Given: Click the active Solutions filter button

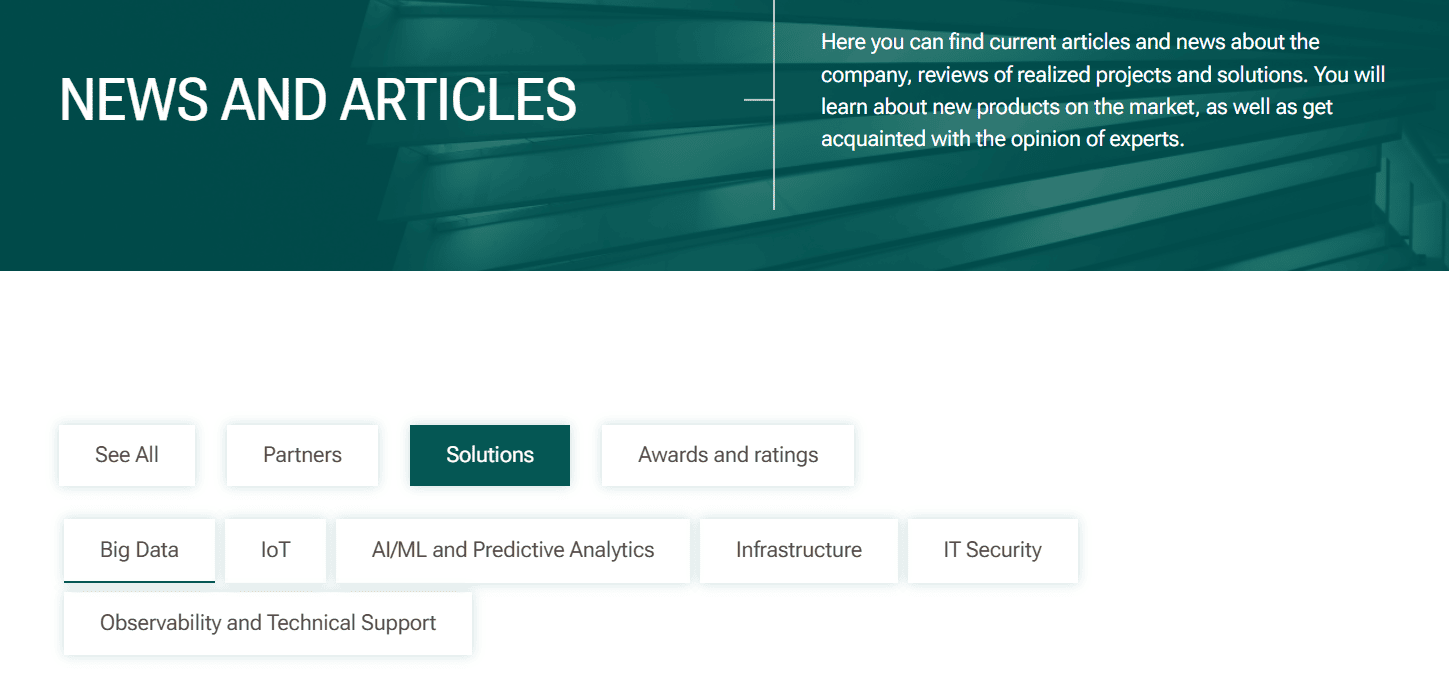Looking at the screenshot, I should coord(490,455).
